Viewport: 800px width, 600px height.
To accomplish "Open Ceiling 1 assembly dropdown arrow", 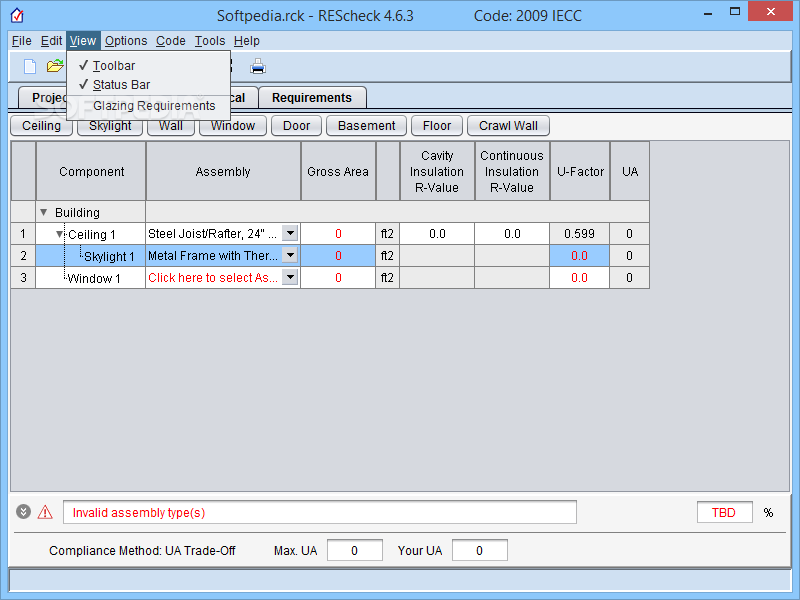I will [290, 233].
